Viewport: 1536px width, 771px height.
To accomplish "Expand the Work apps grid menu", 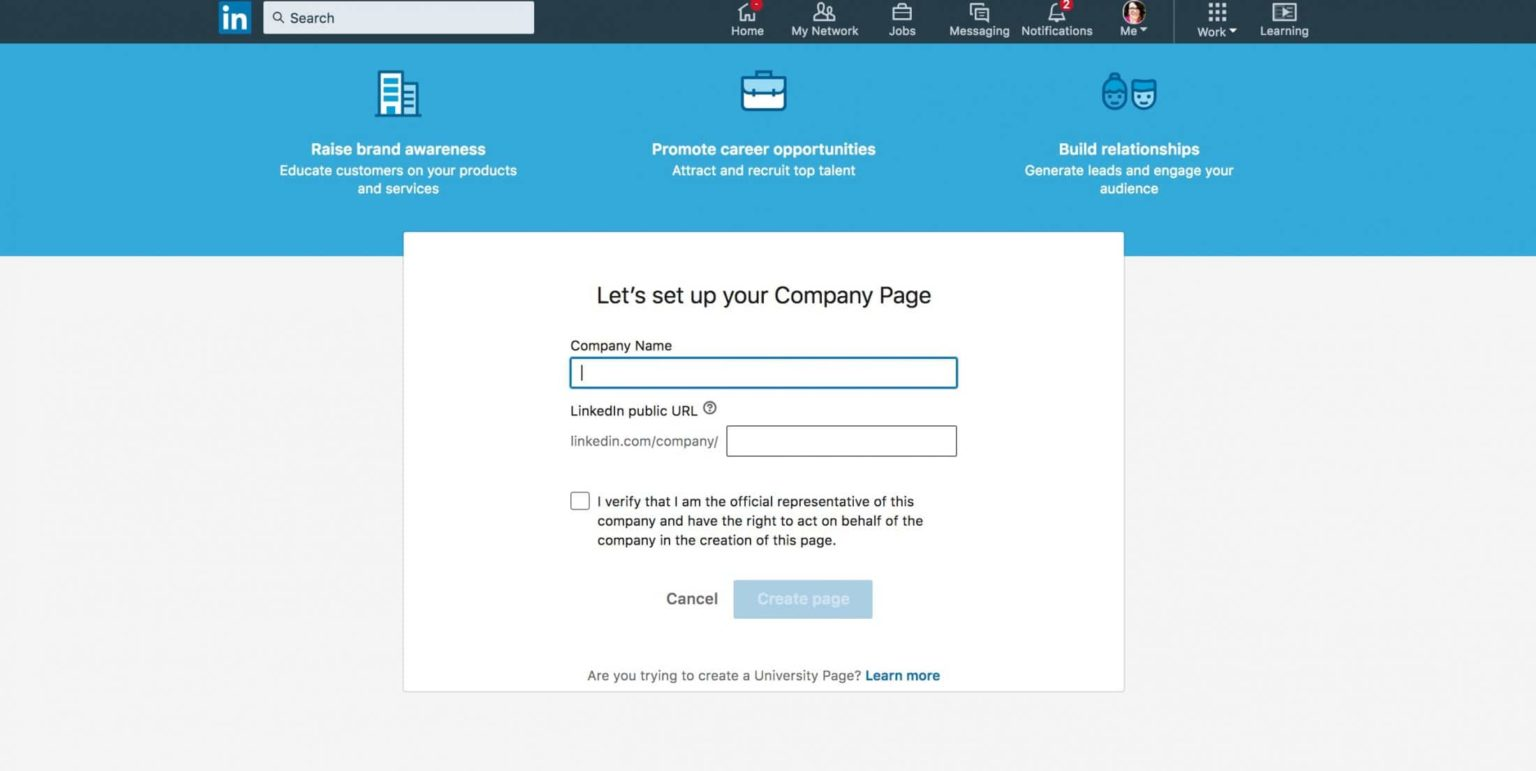I will pos(1216,20).
